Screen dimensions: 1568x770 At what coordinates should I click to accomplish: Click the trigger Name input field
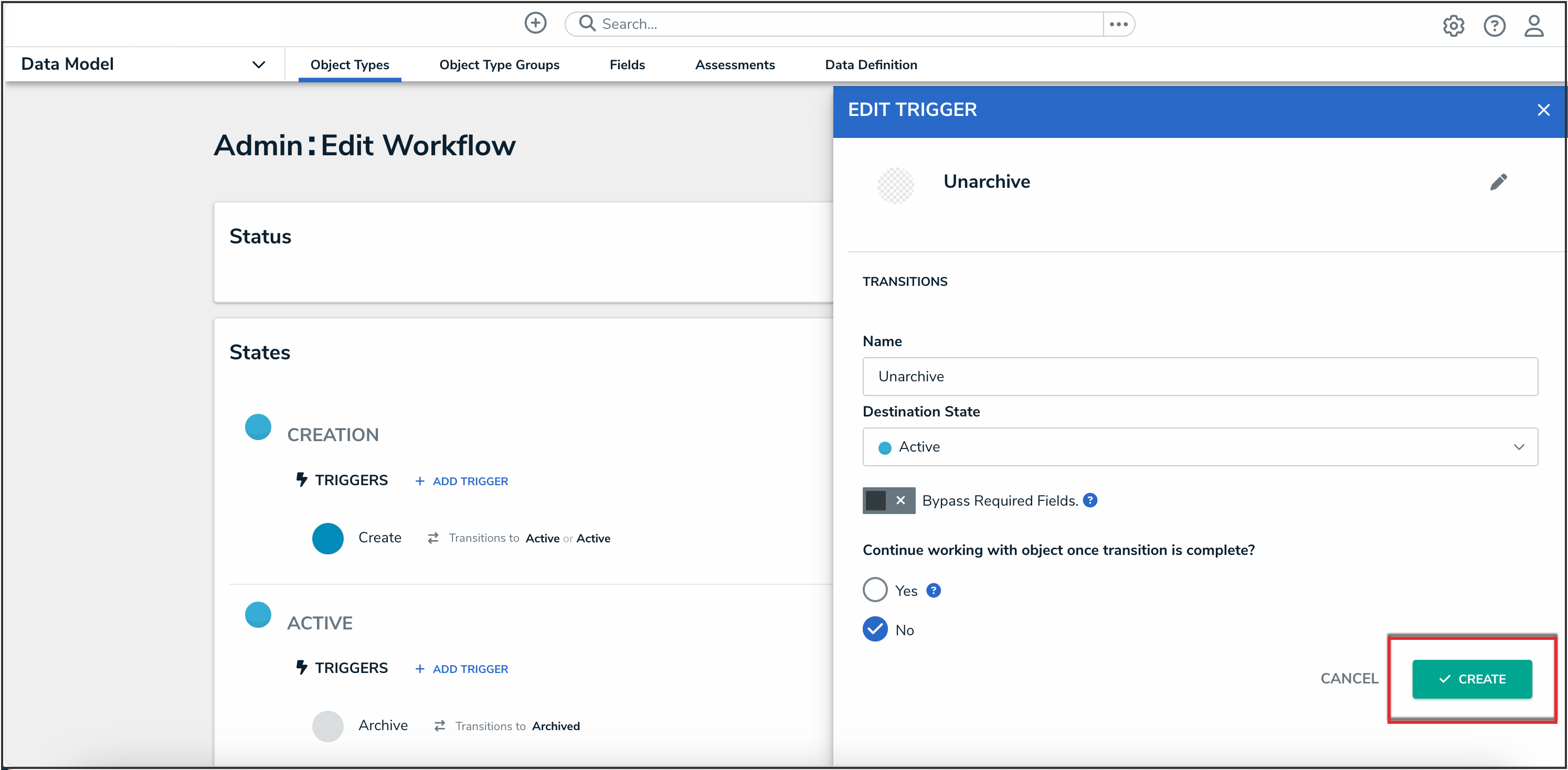click(x=1200, y=377)
